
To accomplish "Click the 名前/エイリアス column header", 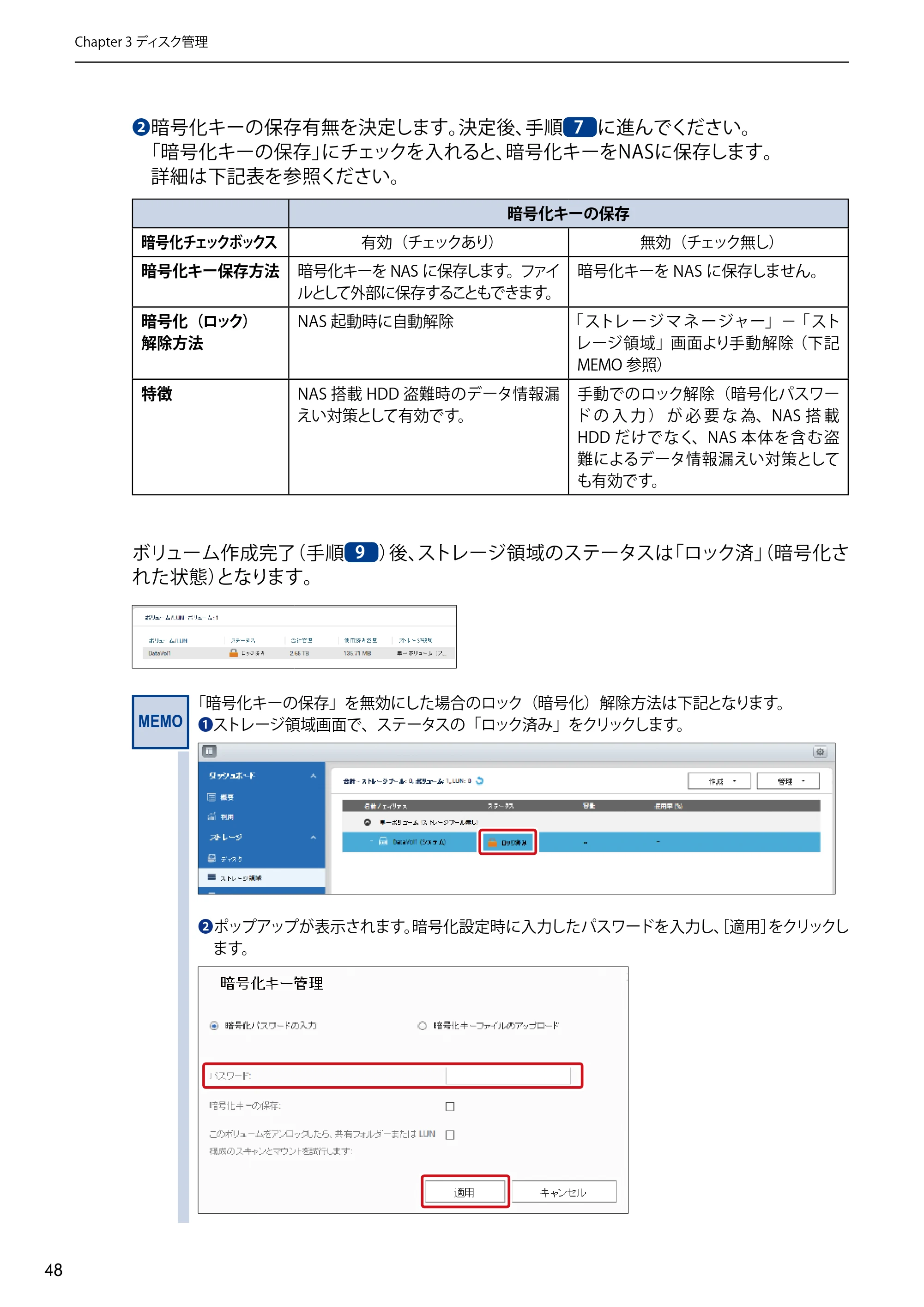I will point(385,805).
